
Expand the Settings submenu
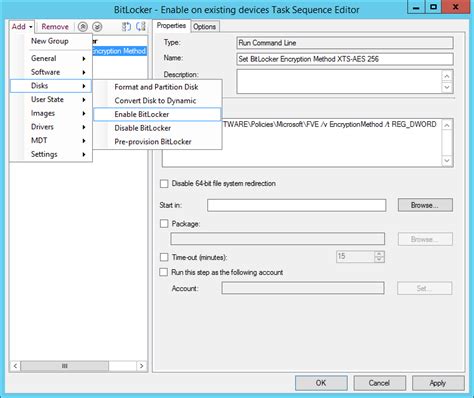pyautogui.click(x=51, y=154)
